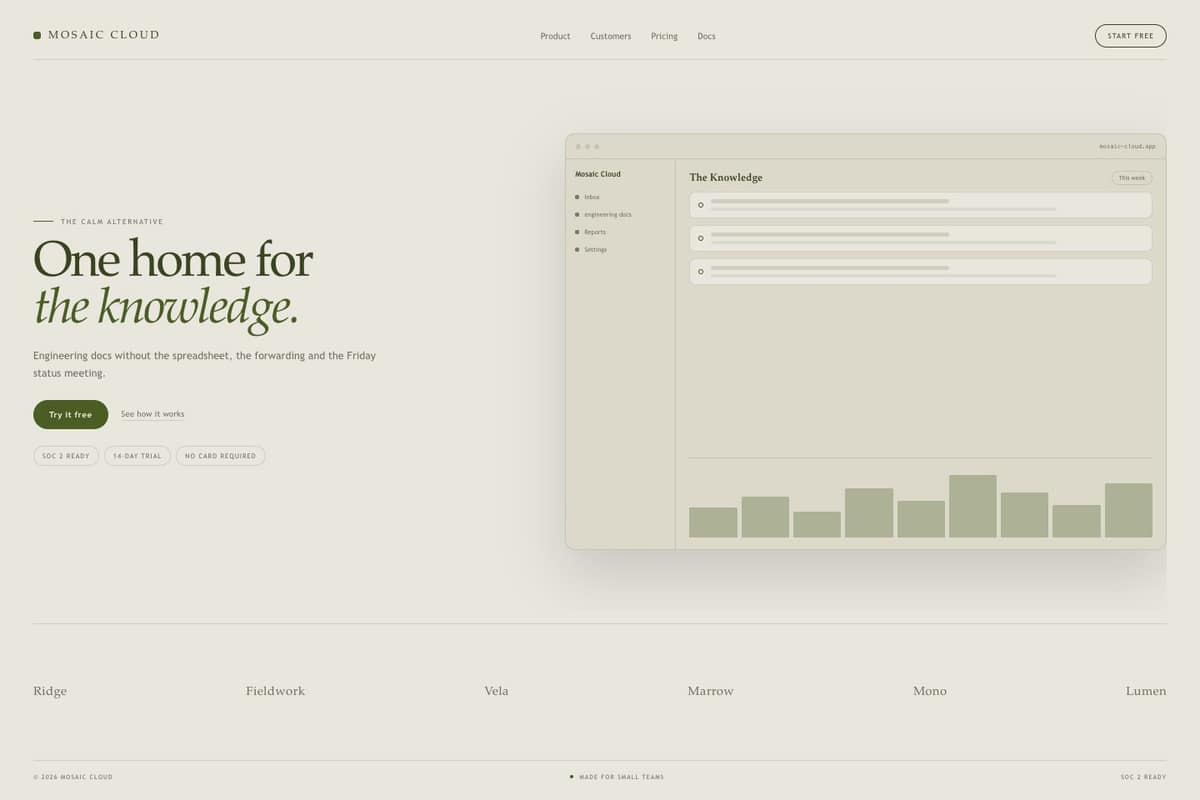
Task: Click the START FREE button
Action: coord(1130,36)
